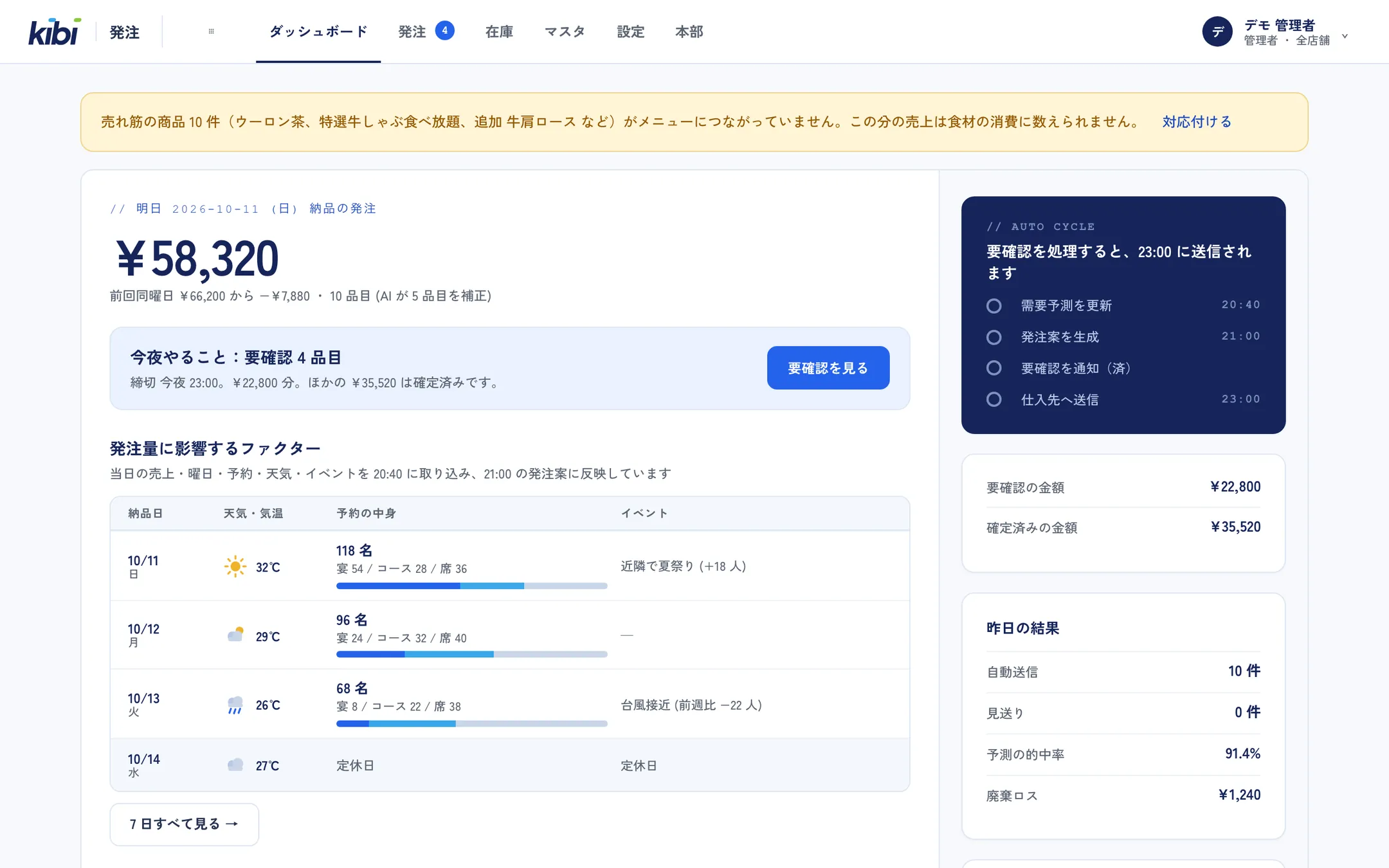Click the 10/12 月 date cell
This screenshot has height=868, width=1389.
[x=143, y=635]
